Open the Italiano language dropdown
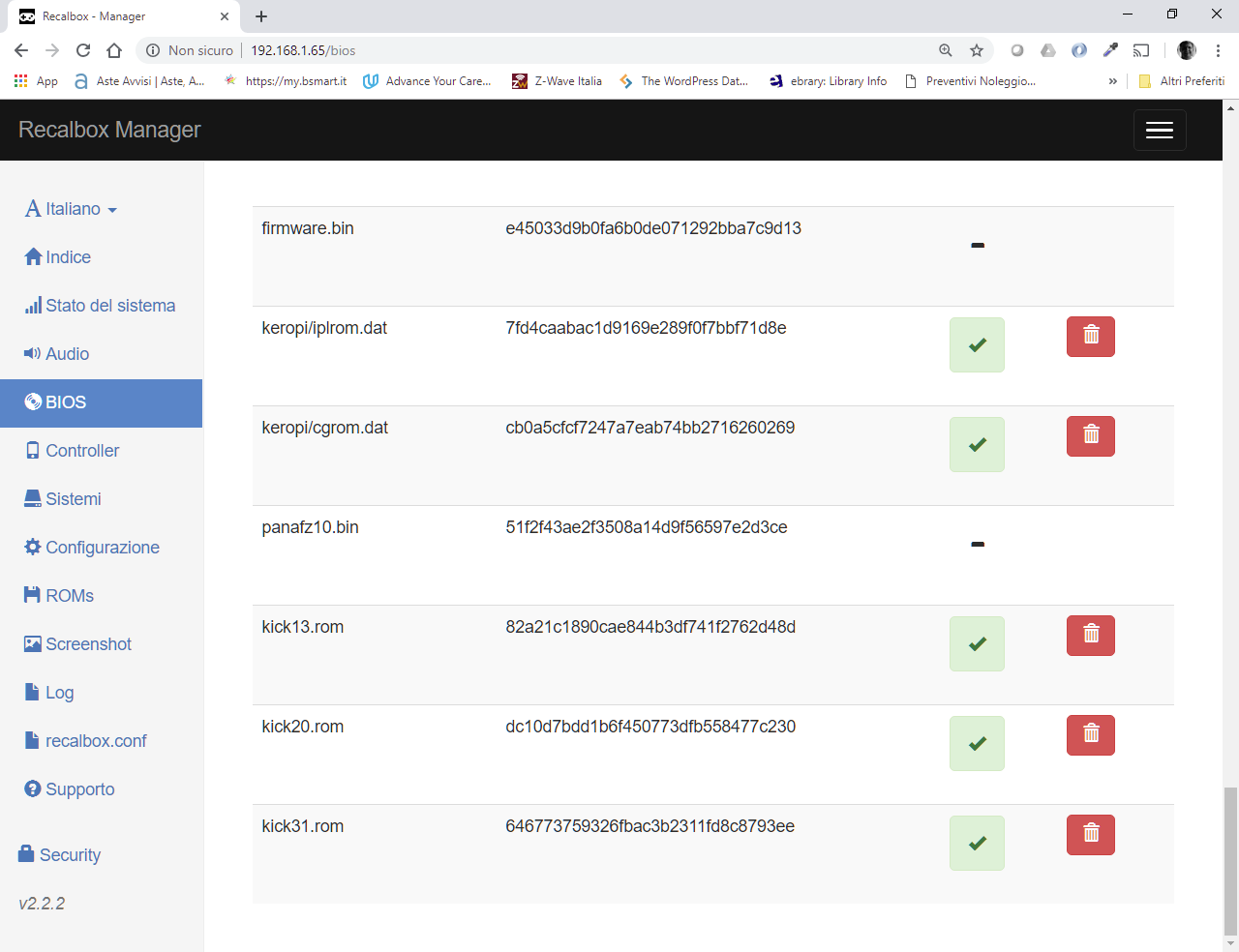1239x952 pixels. tap(71, 209)
